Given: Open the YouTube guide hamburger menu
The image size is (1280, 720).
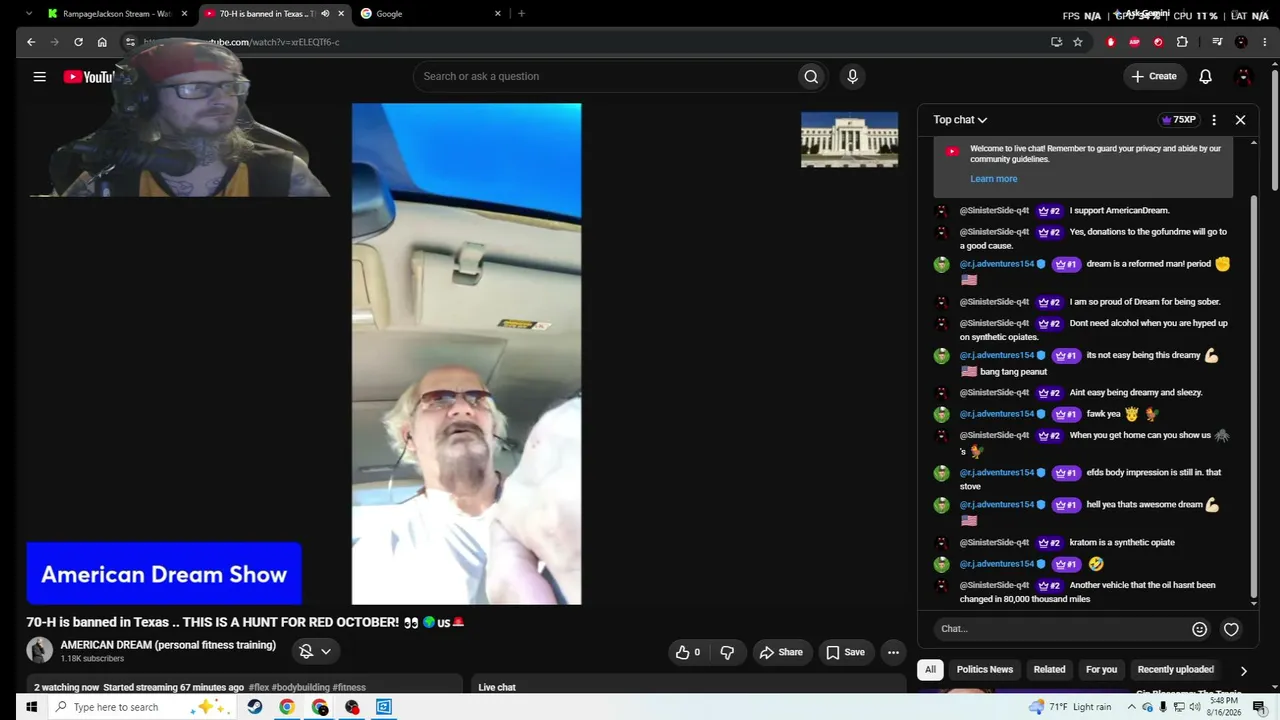Looking at the screenshot, I should 39,76.
